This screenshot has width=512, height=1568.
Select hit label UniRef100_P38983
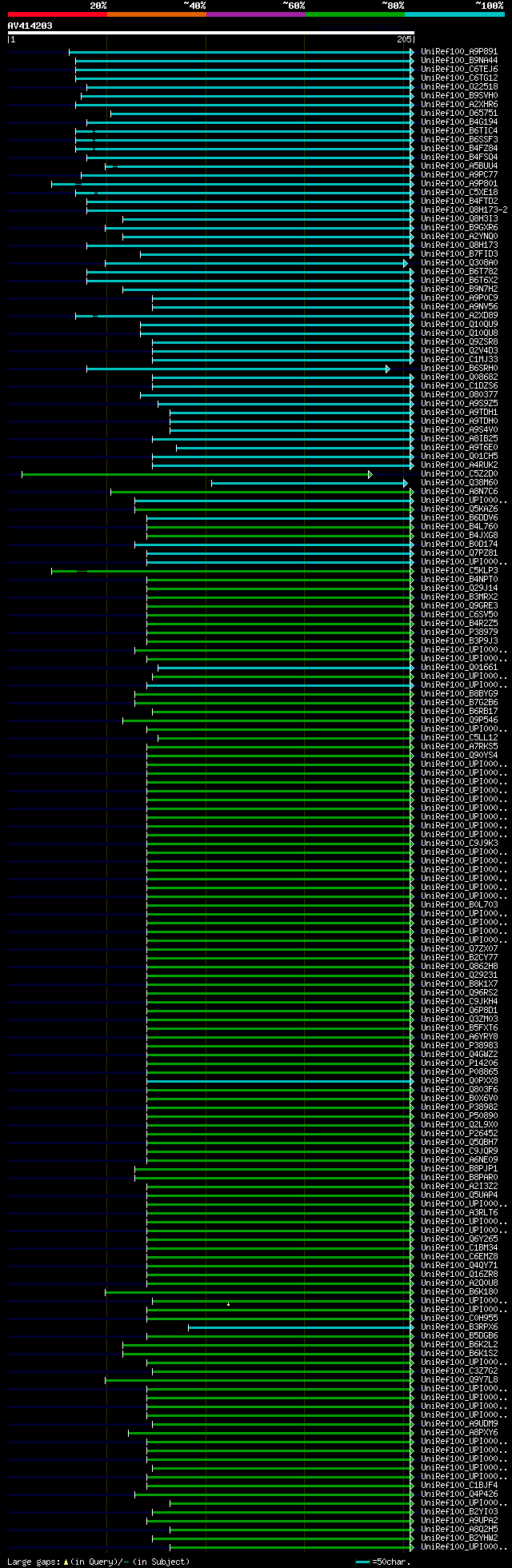pos(459,1046)
